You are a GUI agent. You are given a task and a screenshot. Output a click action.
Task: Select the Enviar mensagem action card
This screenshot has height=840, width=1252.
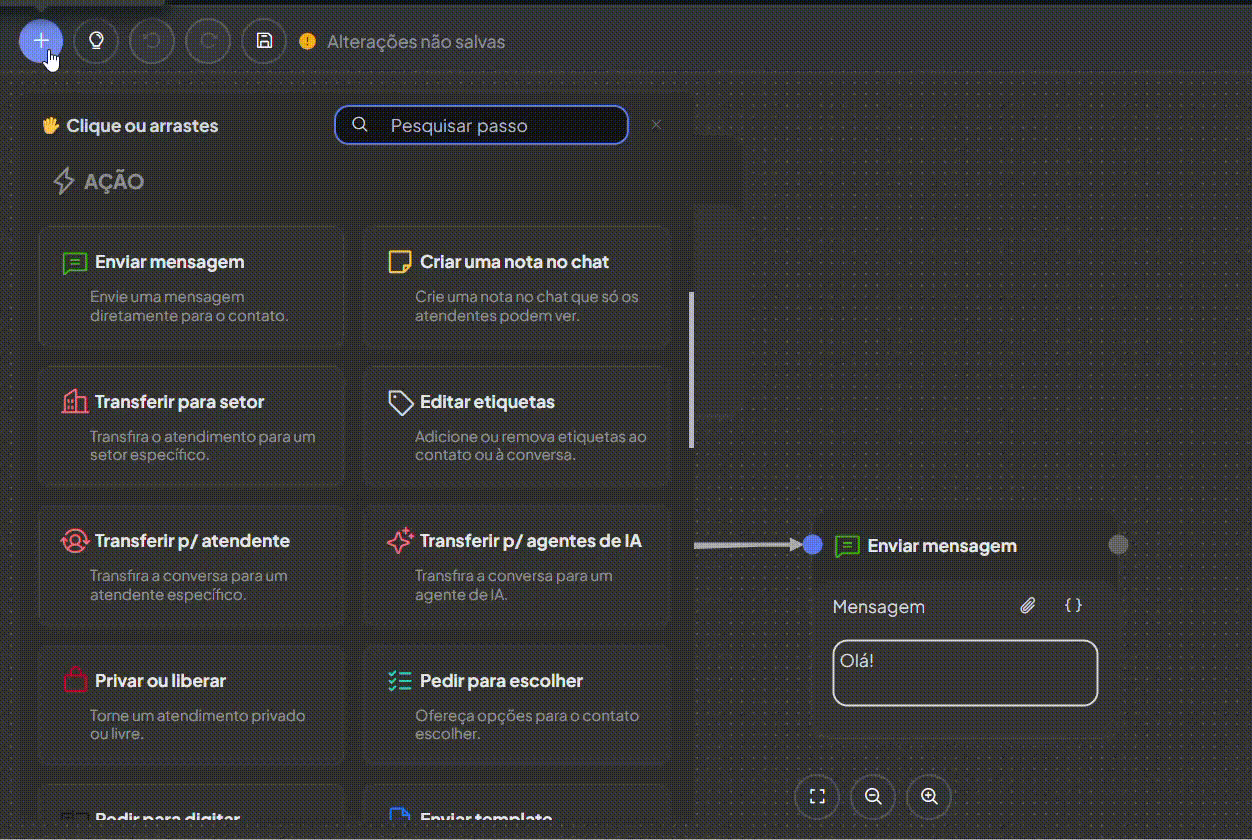192,287
